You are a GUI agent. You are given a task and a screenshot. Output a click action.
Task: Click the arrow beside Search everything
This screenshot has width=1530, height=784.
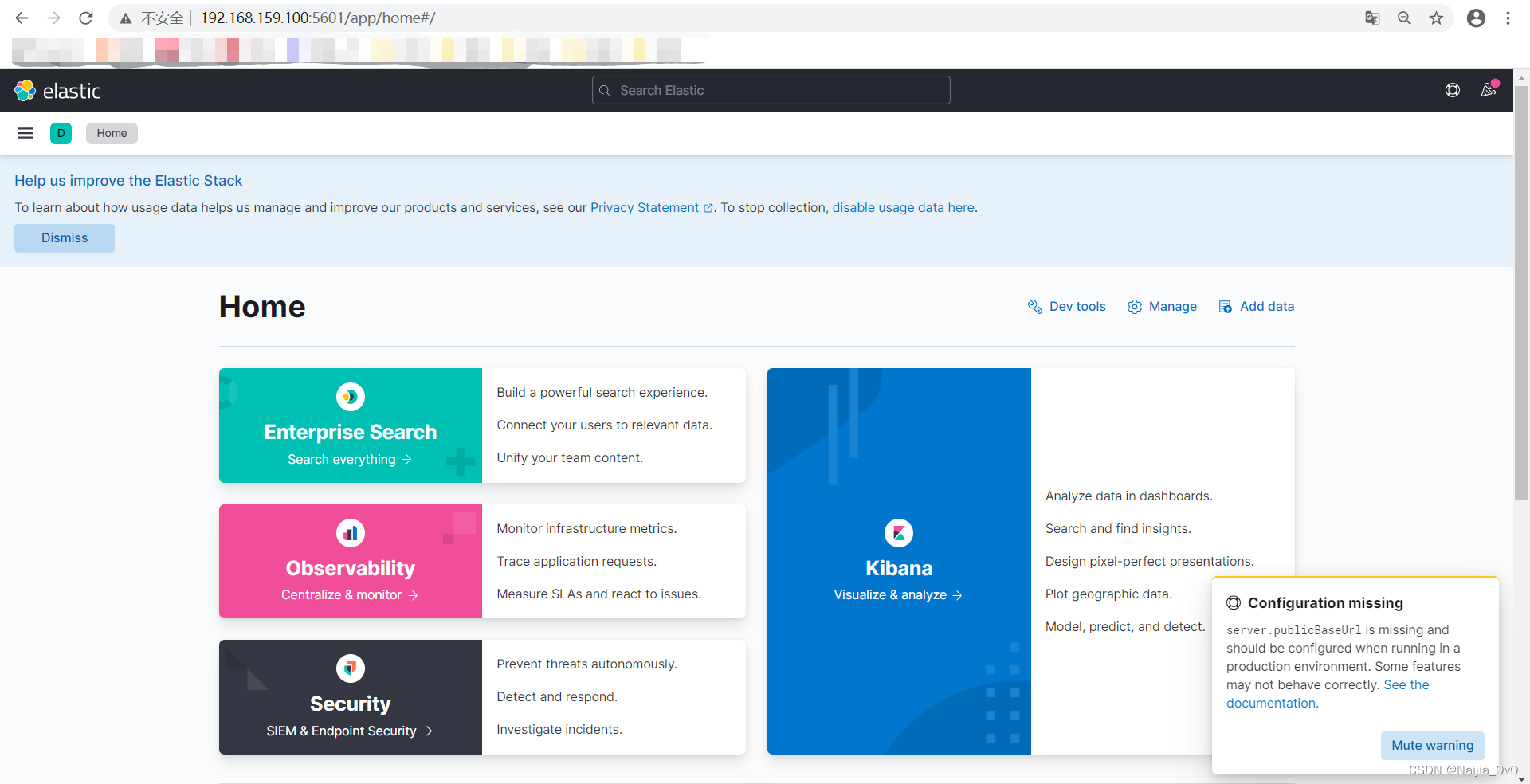point(407,459)
